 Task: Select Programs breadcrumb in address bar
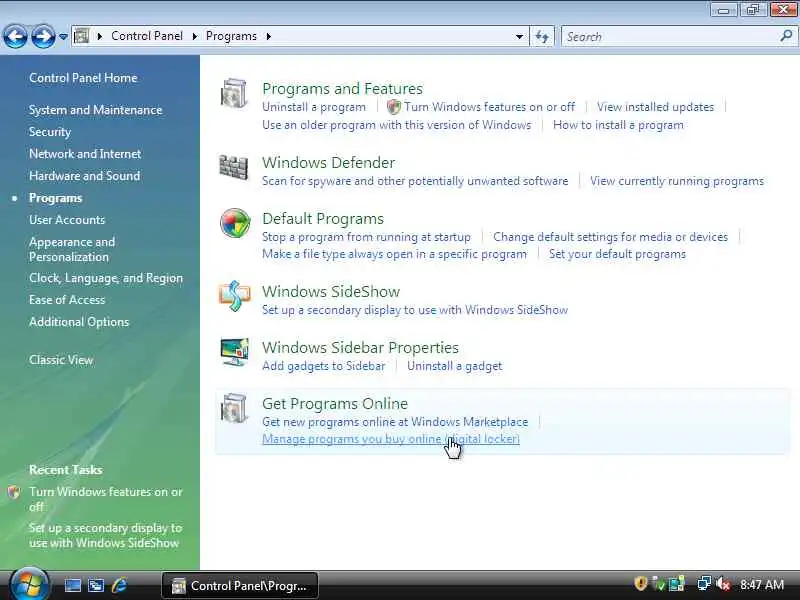click(231, 36)
